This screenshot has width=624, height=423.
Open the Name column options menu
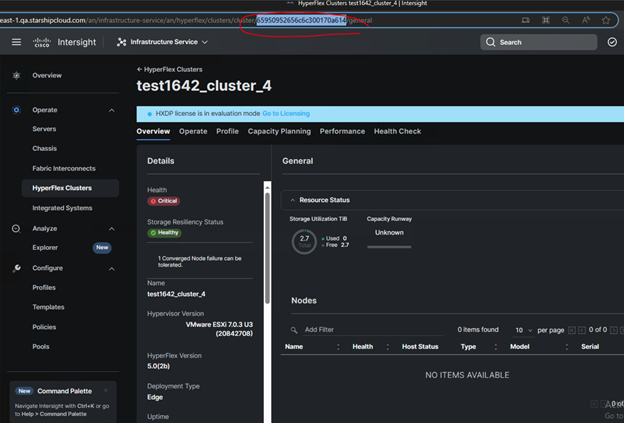pos(338,347)
